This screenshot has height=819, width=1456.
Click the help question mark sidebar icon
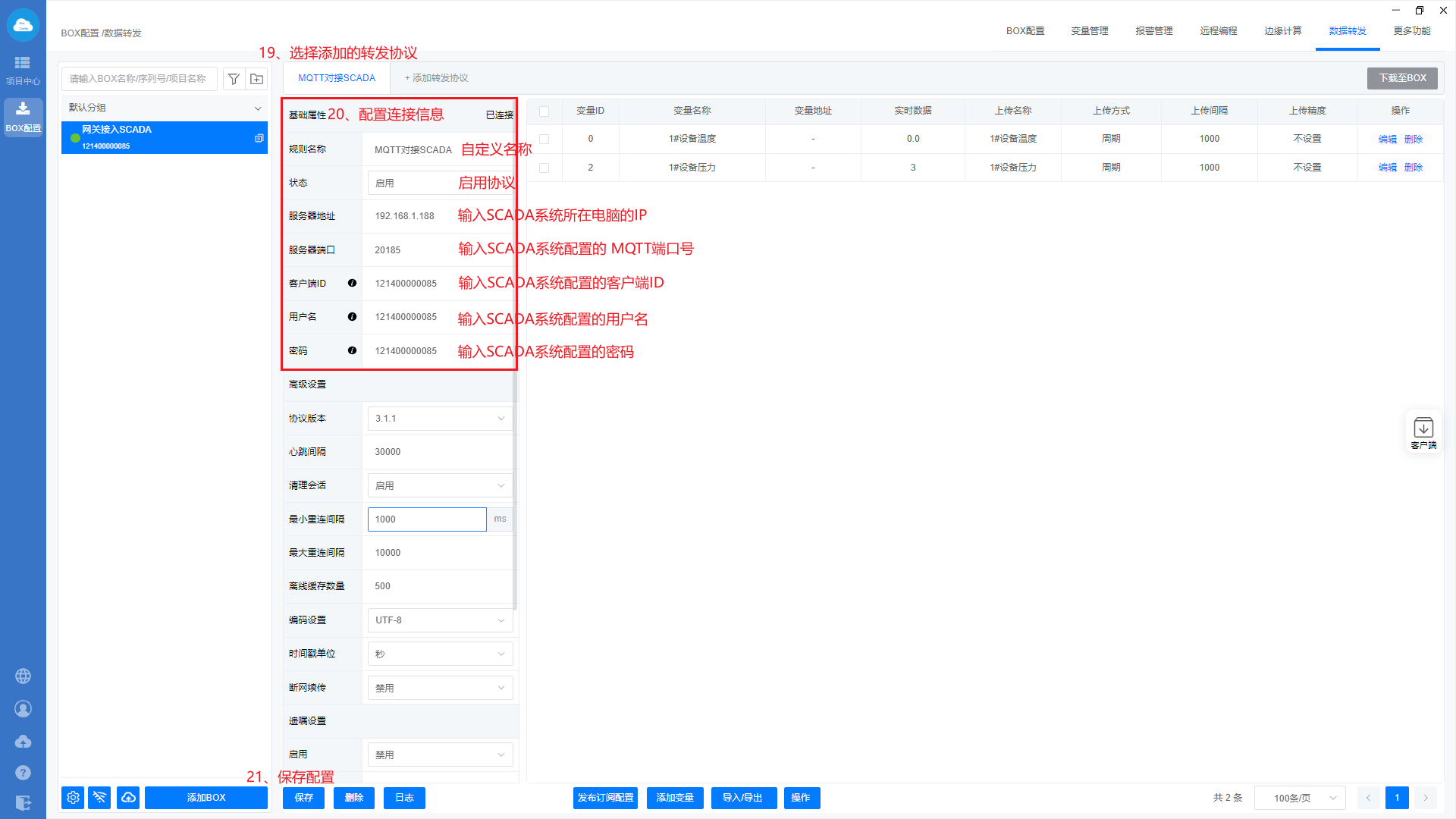click(x=23, y=773)
